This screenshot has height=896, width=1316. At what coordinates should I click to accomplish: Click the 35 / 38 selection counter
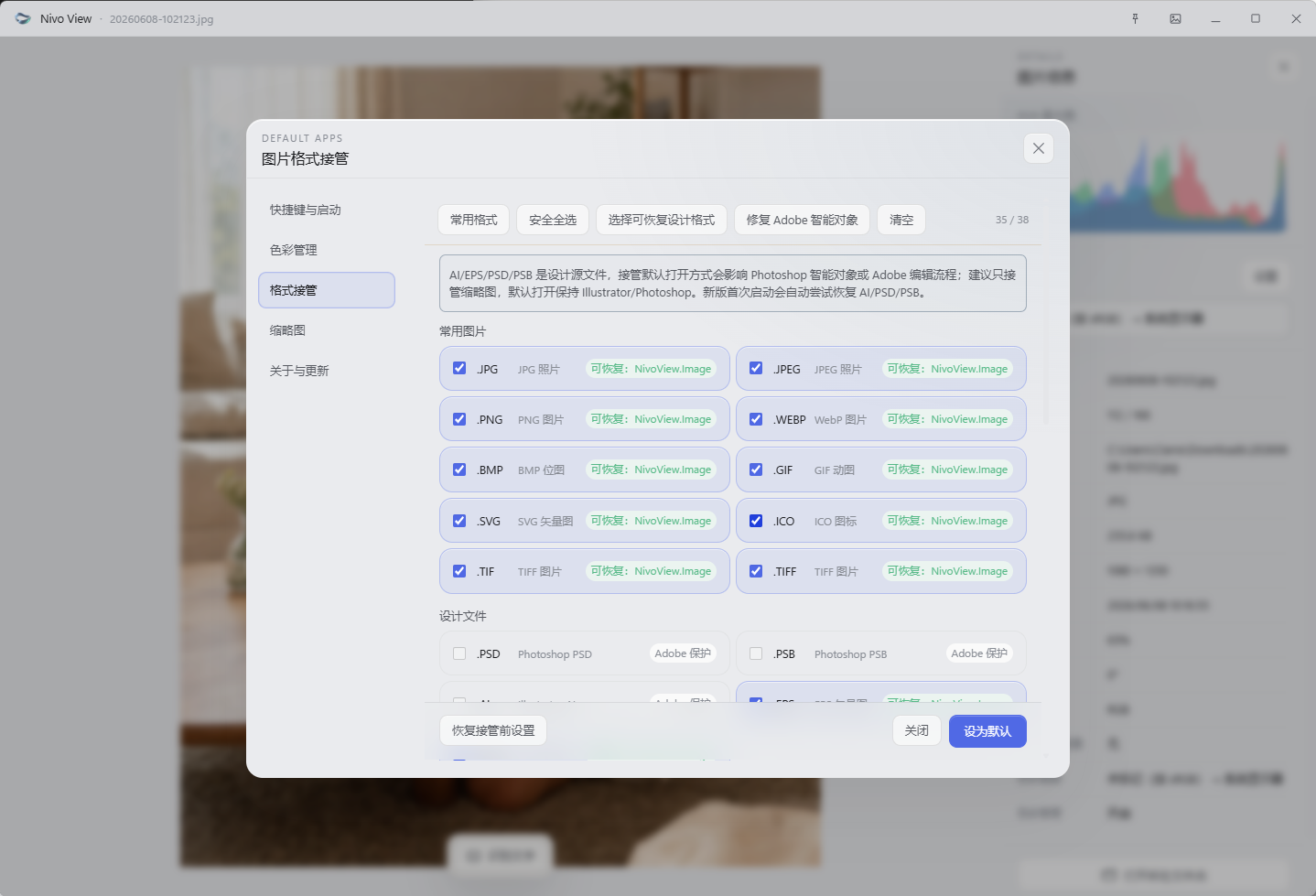(1011, 220)
